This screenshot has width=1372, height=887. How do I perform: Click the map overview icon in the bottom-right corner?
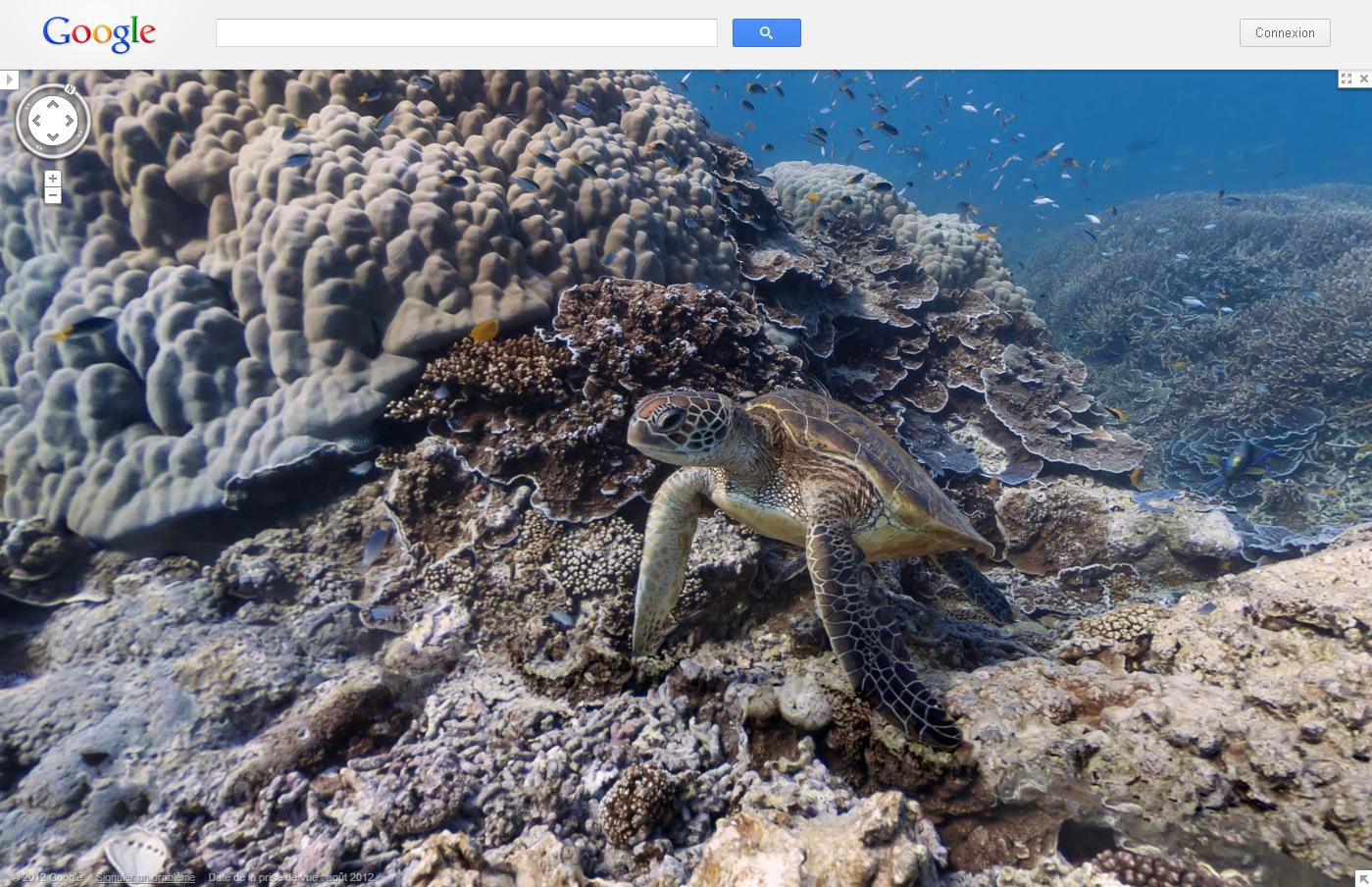pyautogui.click(x=1364, y=879)
